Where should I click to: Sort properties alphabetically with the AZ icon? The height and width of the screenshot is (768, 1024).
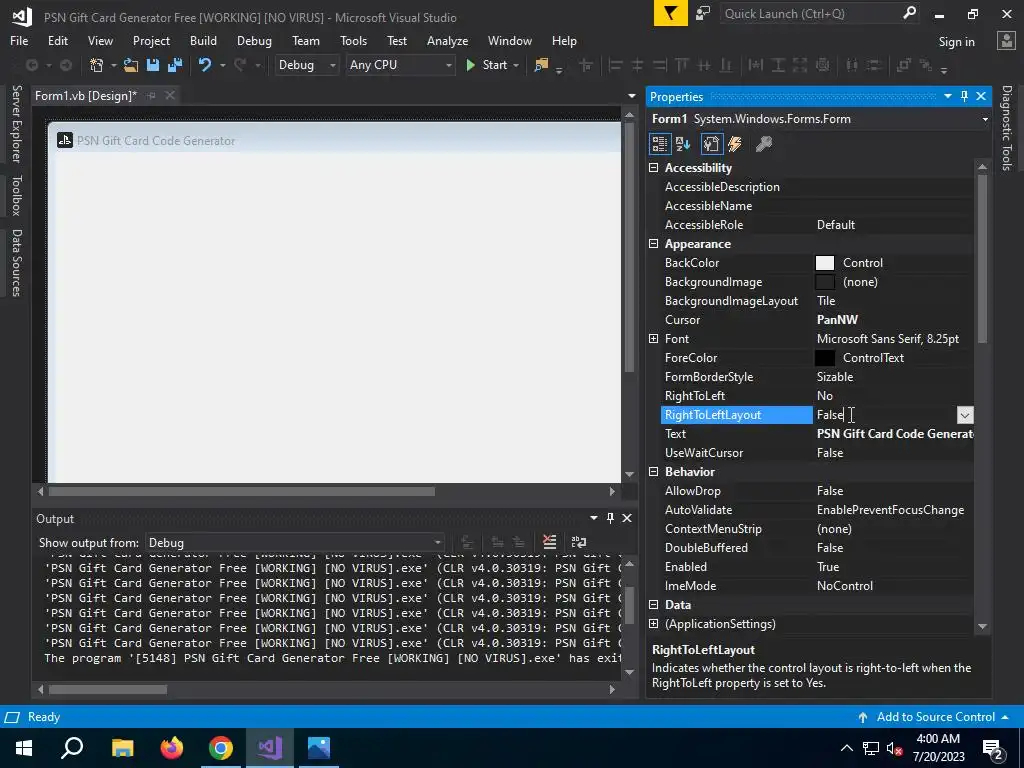pos(683,144)
